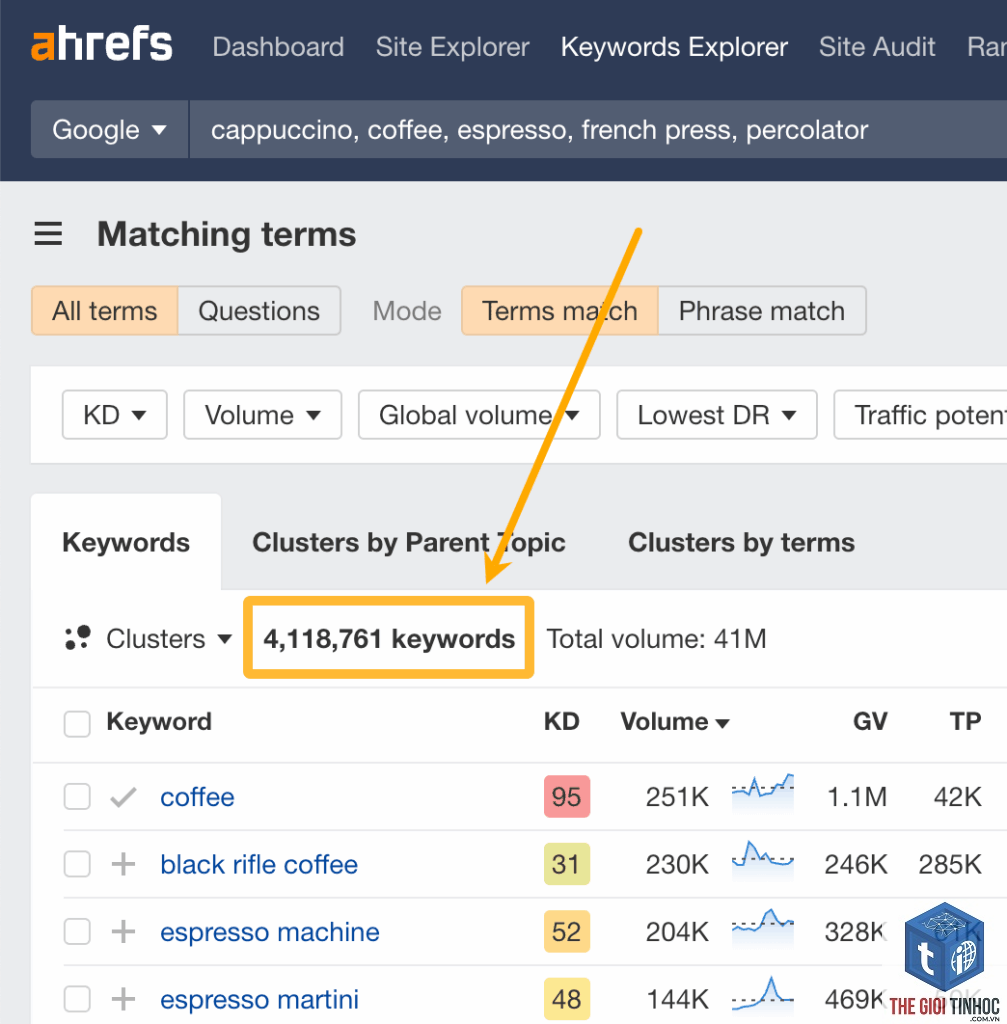This screenshot has height=1024, width=1007.
Task: Open the black rifle coffee link
Action: 259,864
